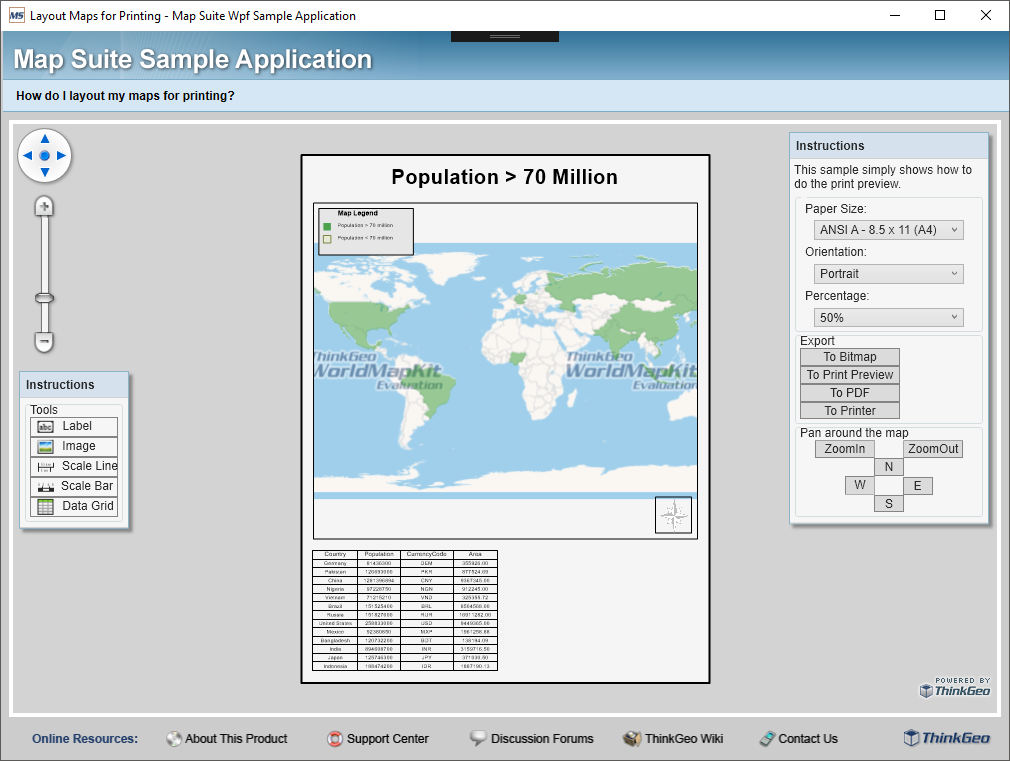Screen dimensions: 1010x761
Task: Pan map left with the west arrow
Action: point(28,155)
